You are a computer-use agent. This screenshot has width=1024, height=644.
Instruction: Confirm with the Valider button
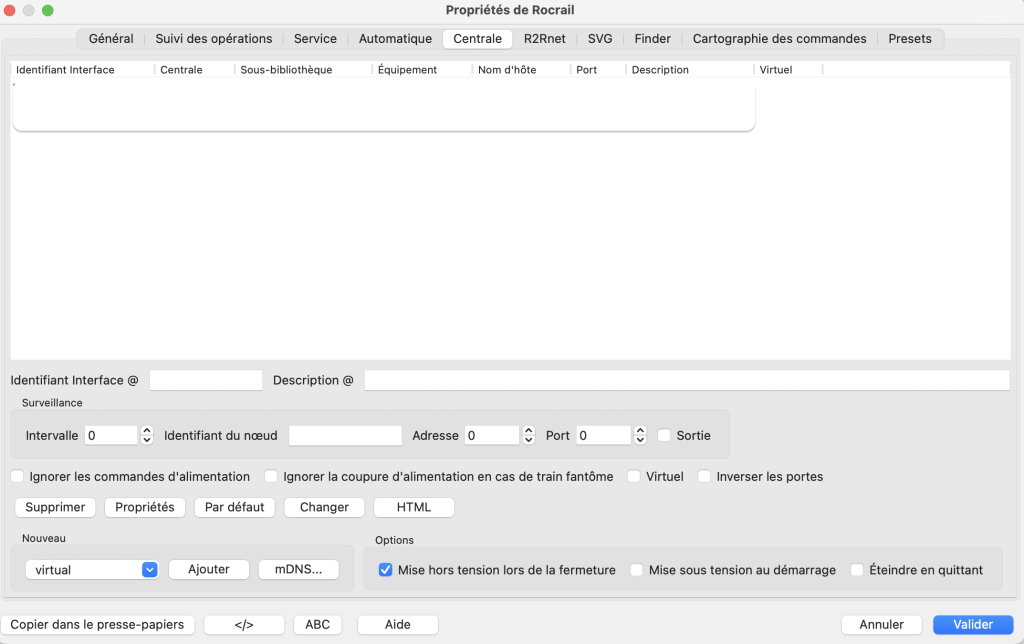pos(972,624)
